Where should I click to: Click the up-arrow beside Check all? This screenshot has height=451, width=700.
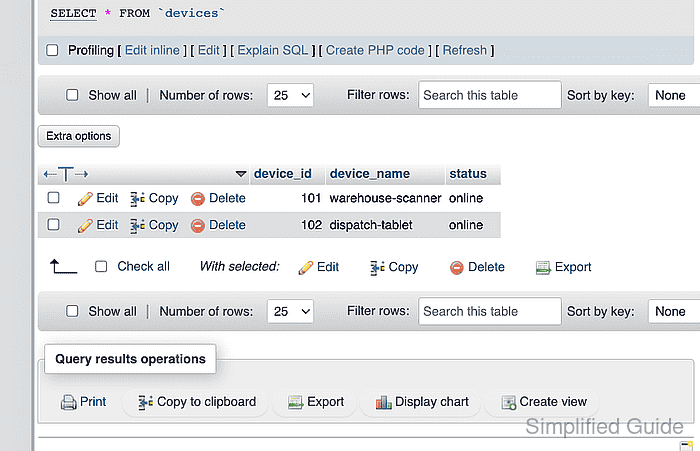pos(63,267)
